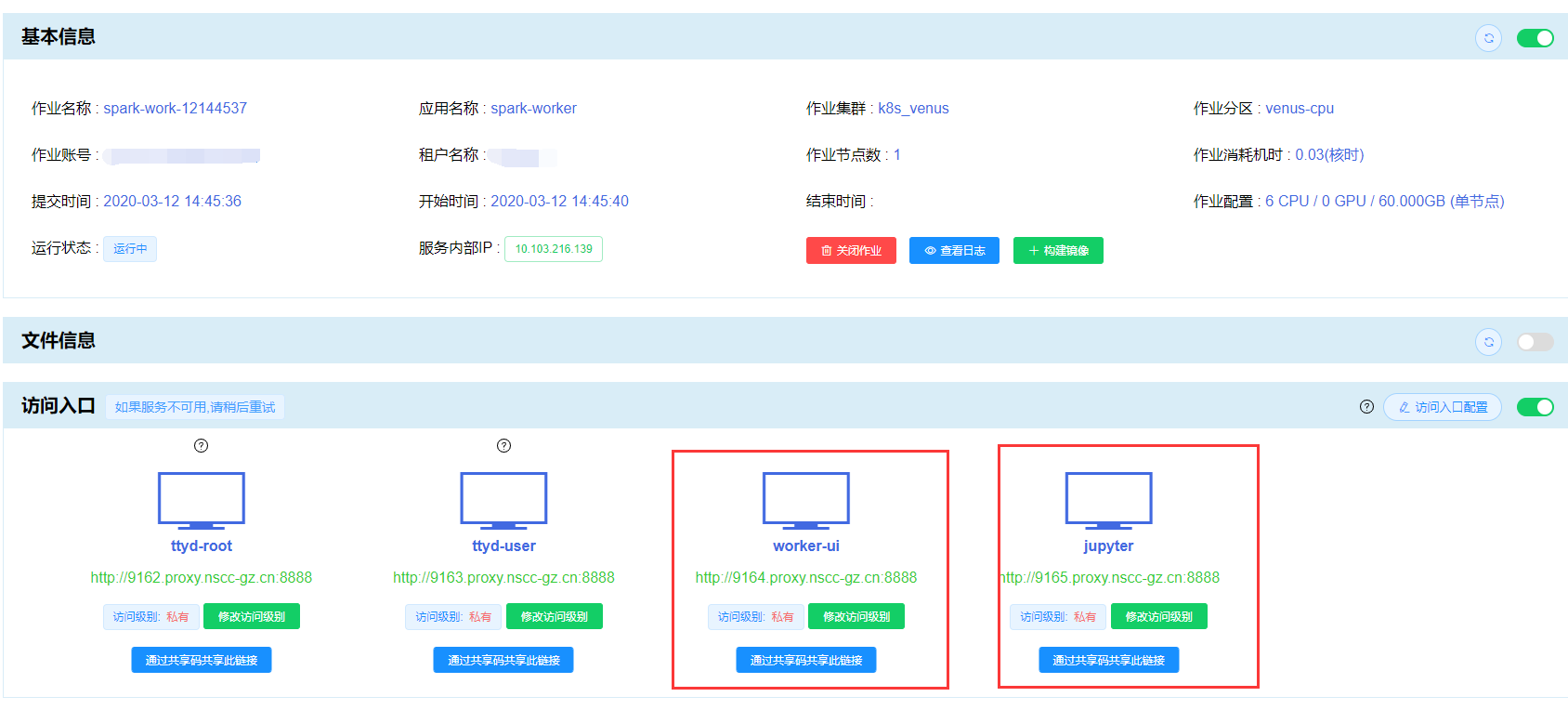
Task: Click the ttyd-root monitor icon
Action: 201,499
